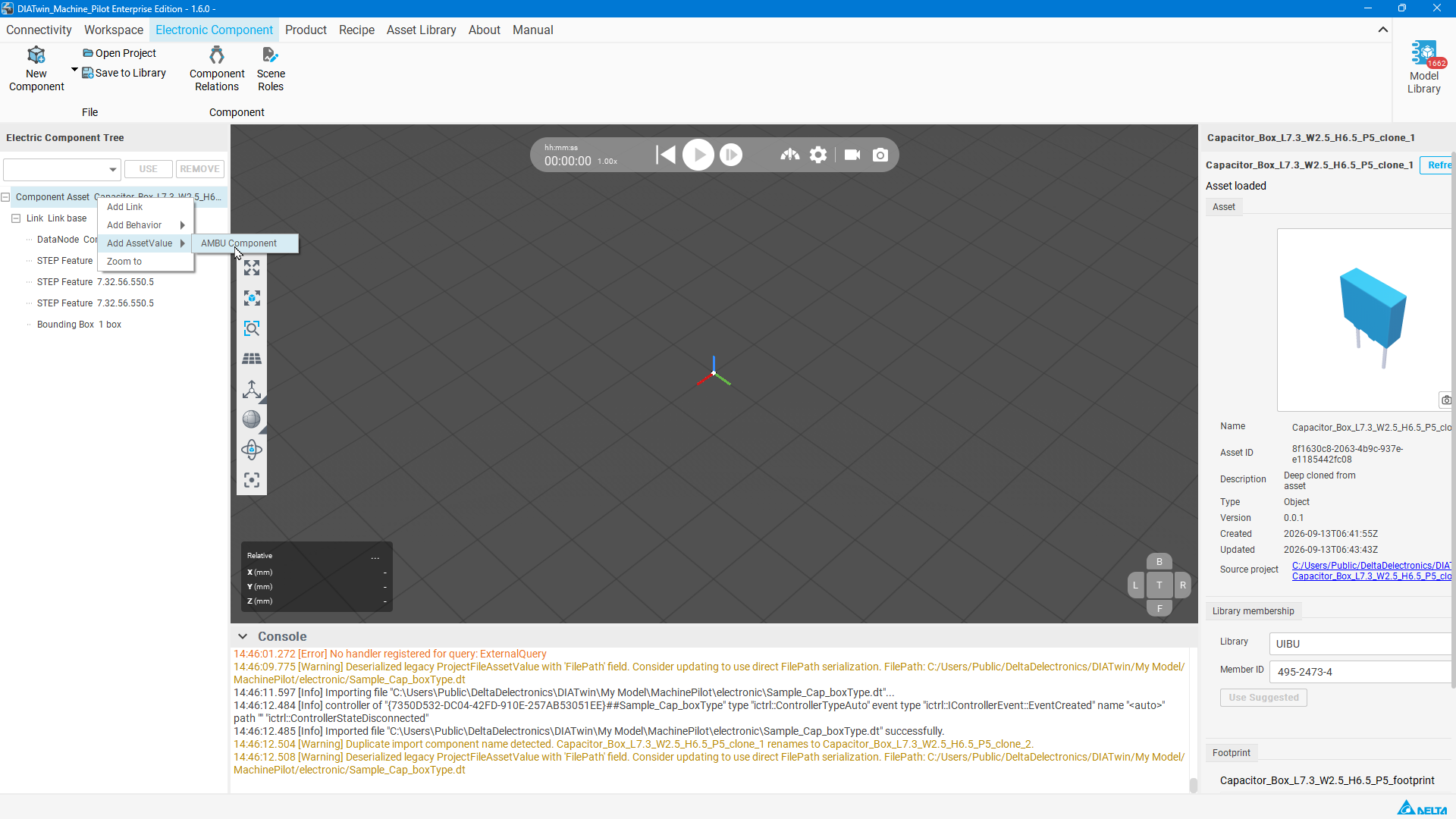This screenshot has width=1456, height=819.
Task: Click the asset thumbnail capture camera icon
Action: click(x=1446, y=400)
